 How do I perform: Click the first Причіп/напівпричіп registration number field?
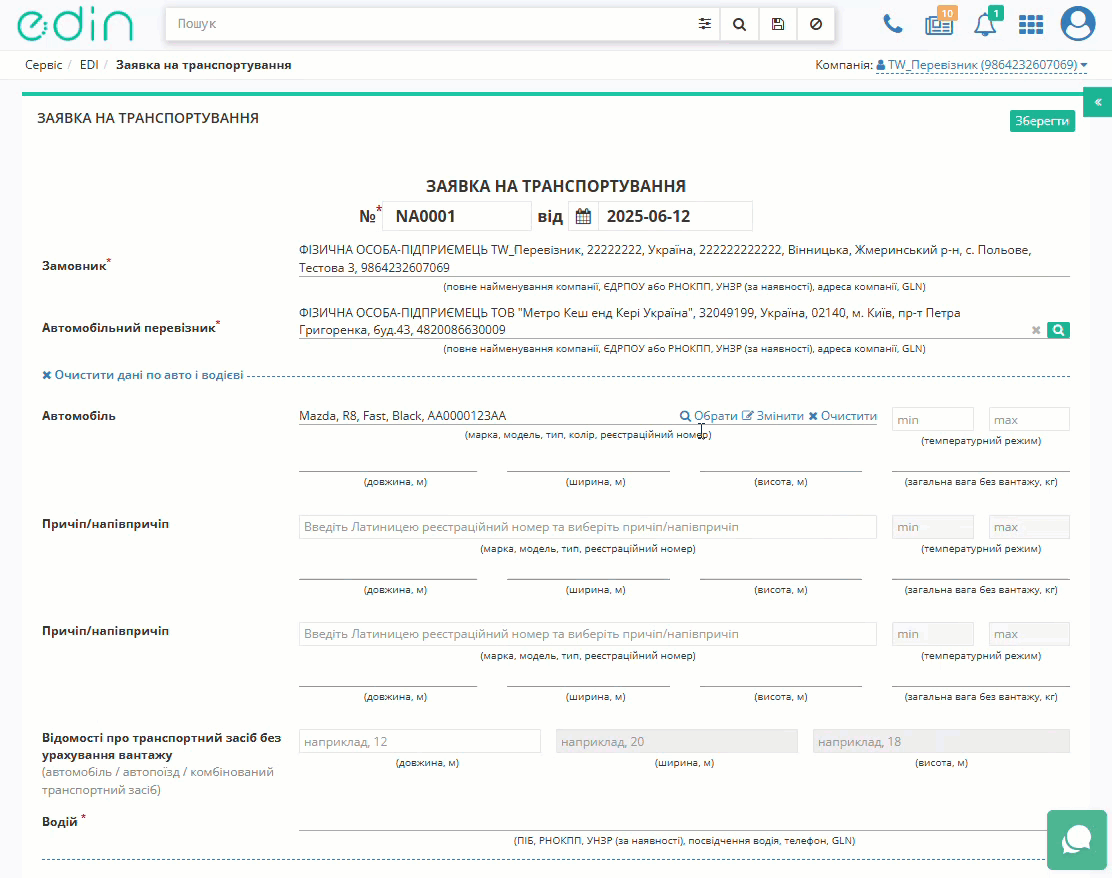pos(587,527)
